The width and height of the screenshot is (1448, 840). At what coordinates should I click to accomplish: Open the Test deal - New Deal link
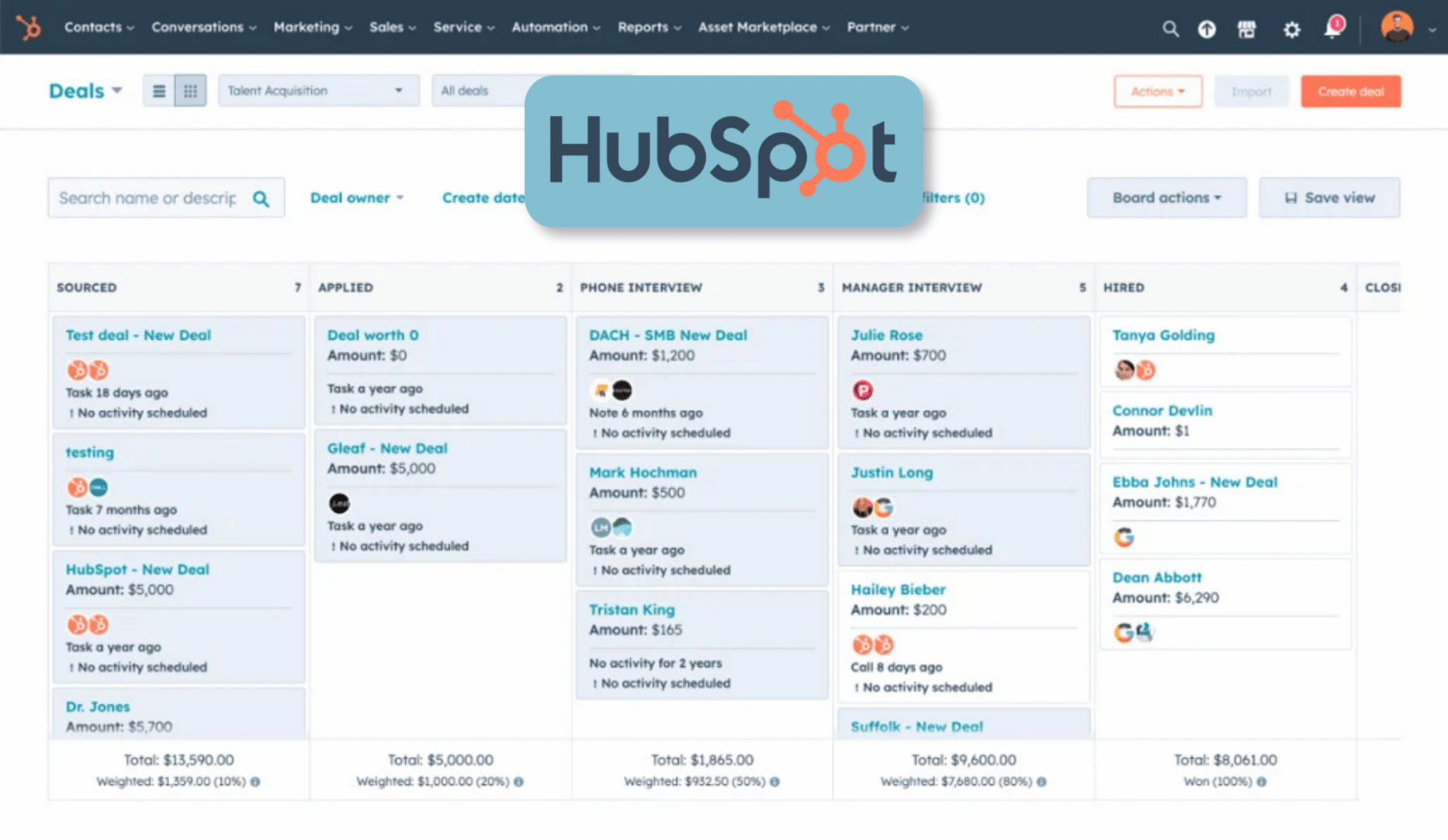point(138,335)
